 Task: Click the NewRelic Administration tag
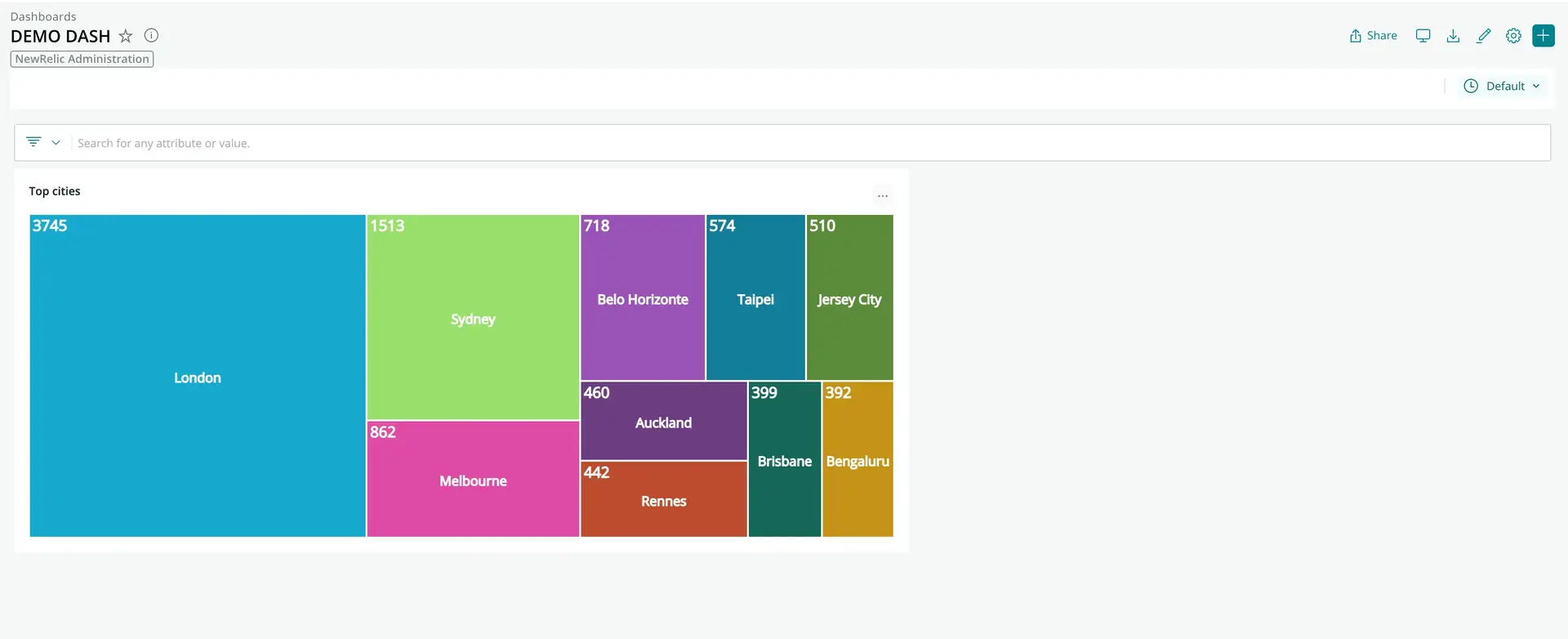(x=82, y=59)
